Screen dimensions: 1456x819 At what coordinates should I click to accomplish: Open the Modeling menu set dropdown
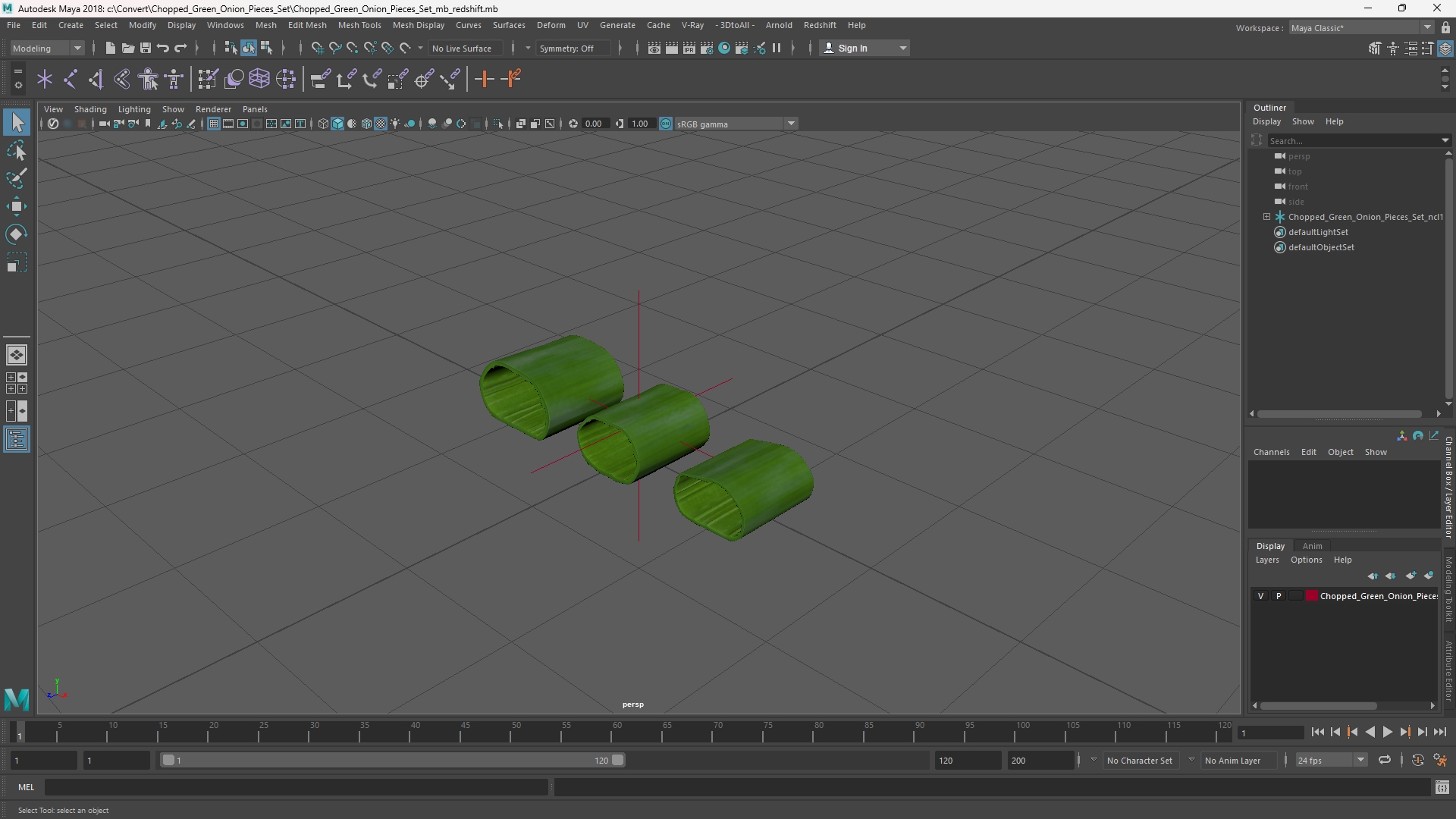[x=47, y=48]
